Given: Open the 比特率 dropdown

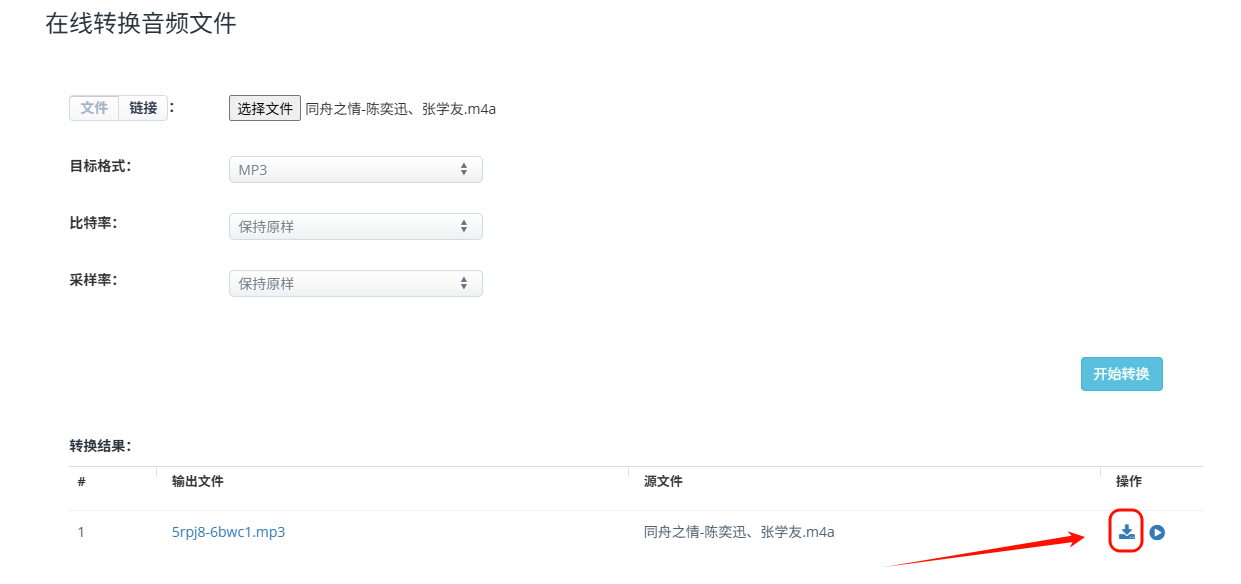Looking at the screenshot, I should point(356,227).
